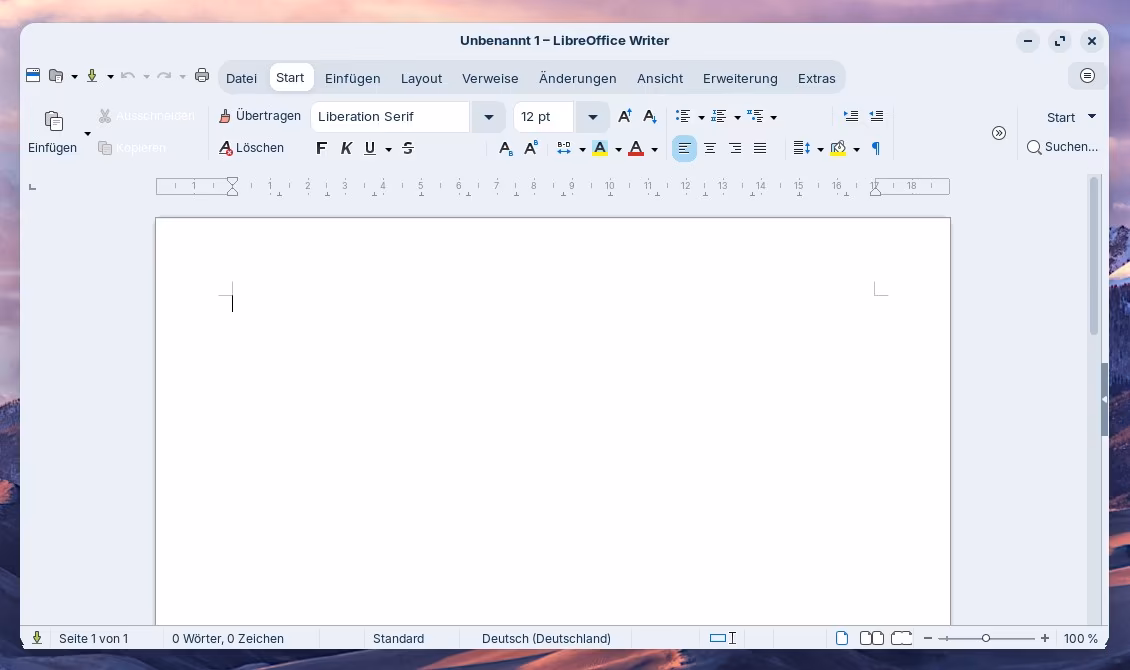Click the Löschen clear formatting button
Screen dimensions: 1130x670
(x=252, y=148)
